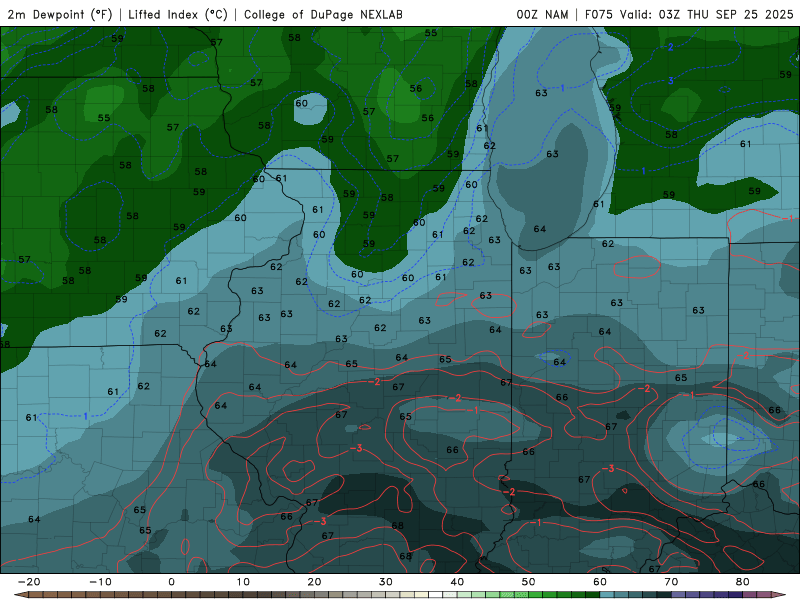Click the "80" colorbar scale label
The width and height of the screenshot is (800, 600).
tap(743, 582)
